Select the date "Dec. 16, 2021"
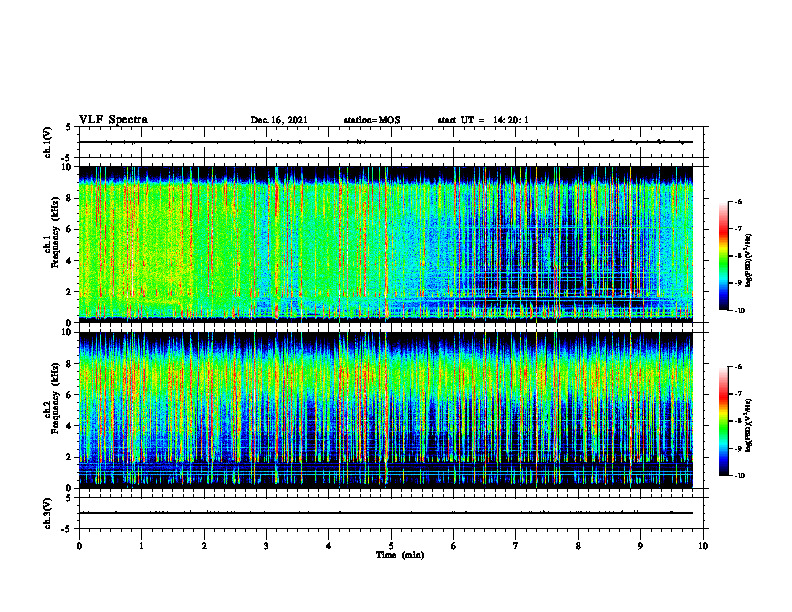The height and width of the screenshot is (612, 792). [x=279, y=120]
